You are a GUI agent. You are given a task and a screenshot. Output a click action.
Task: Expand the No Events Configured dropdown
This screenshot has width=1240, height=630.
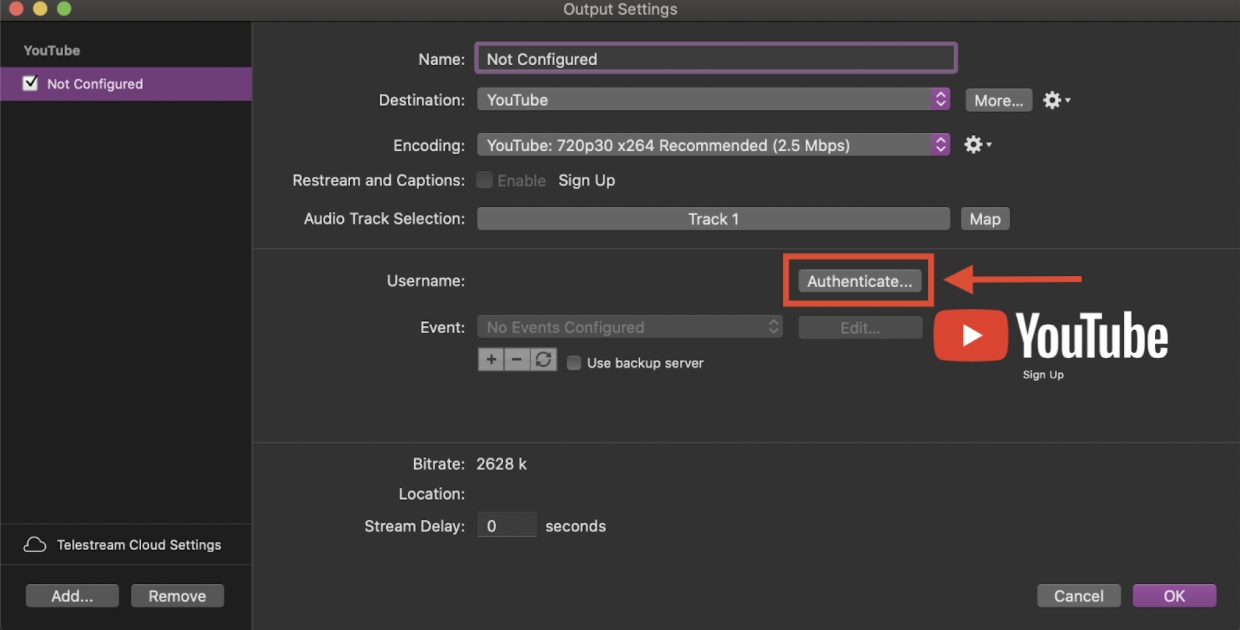(630, 327)
